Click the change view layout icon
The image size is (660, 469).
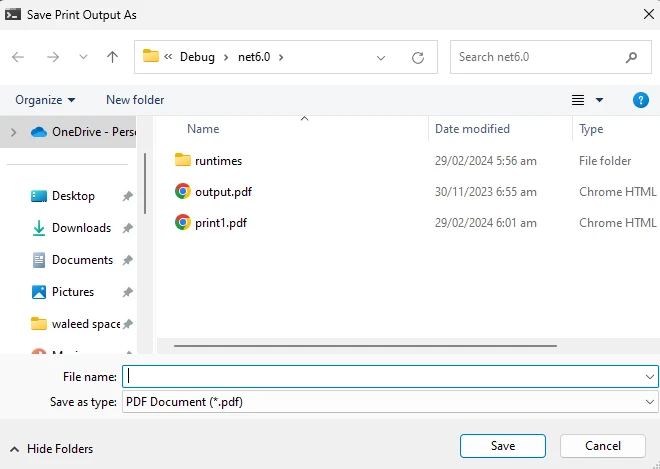pyautogui.click(x=578, y=100)
